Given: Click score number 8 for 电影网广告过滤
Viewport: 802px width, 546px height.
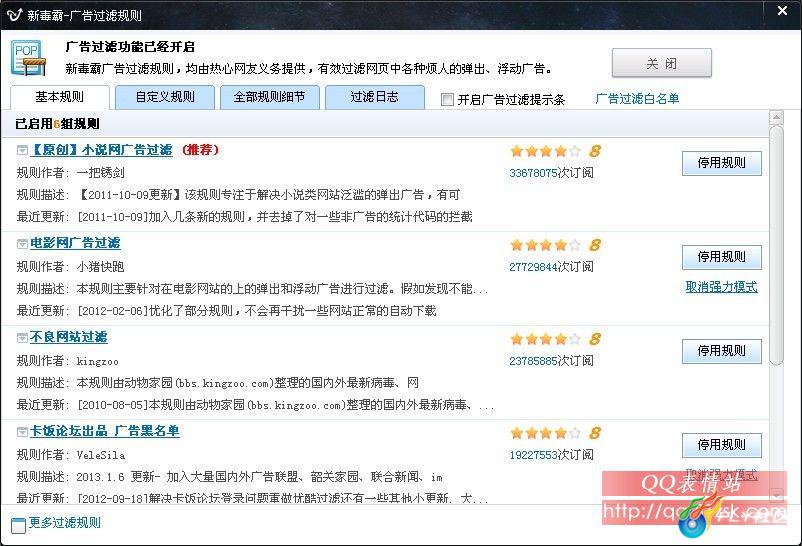Looking at the screenshot, I should 594,245.
